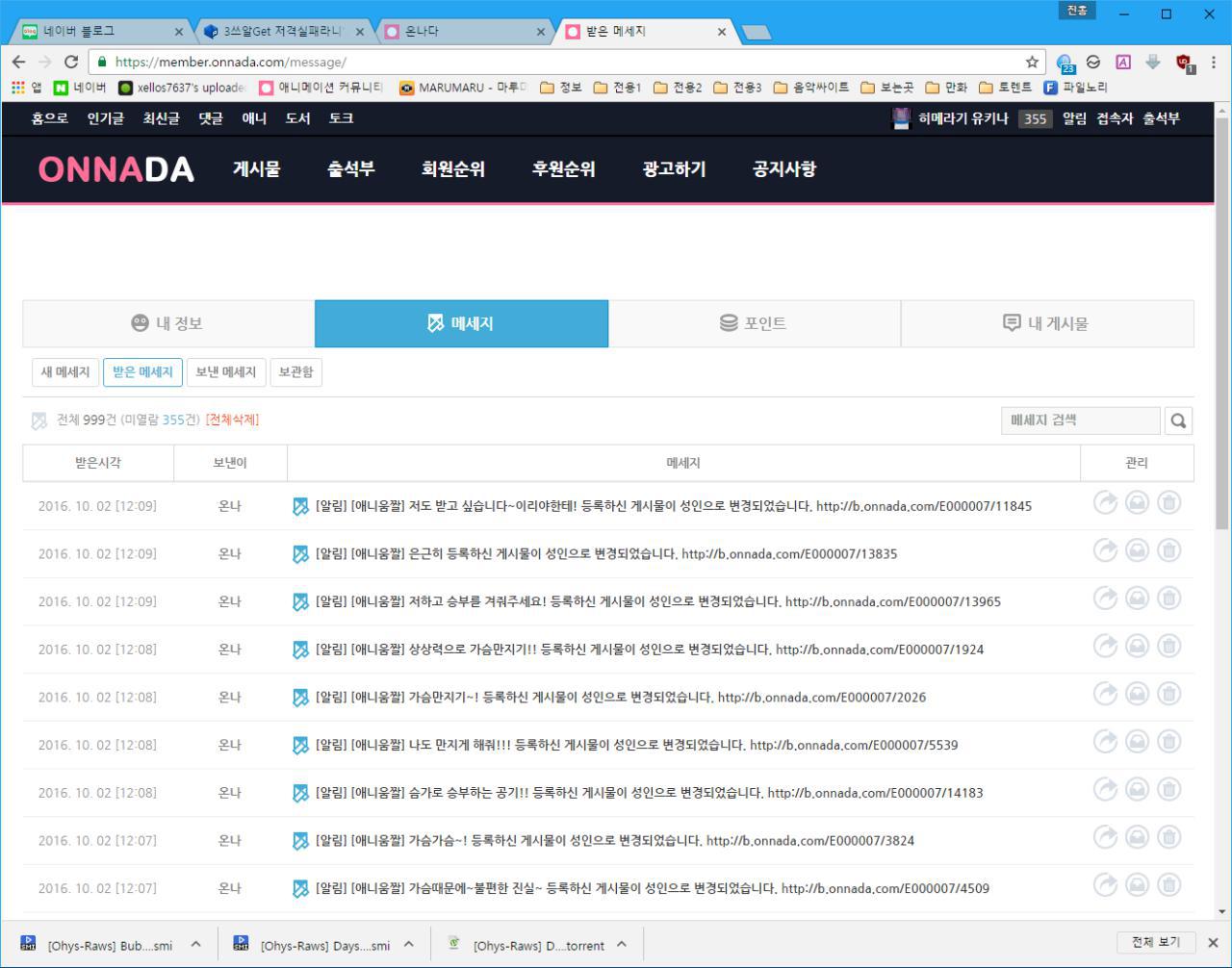The width and height of the screenshot is (1232, 968).
Task: Expand the D....torrent download options
Action: [x=622, y=944]
